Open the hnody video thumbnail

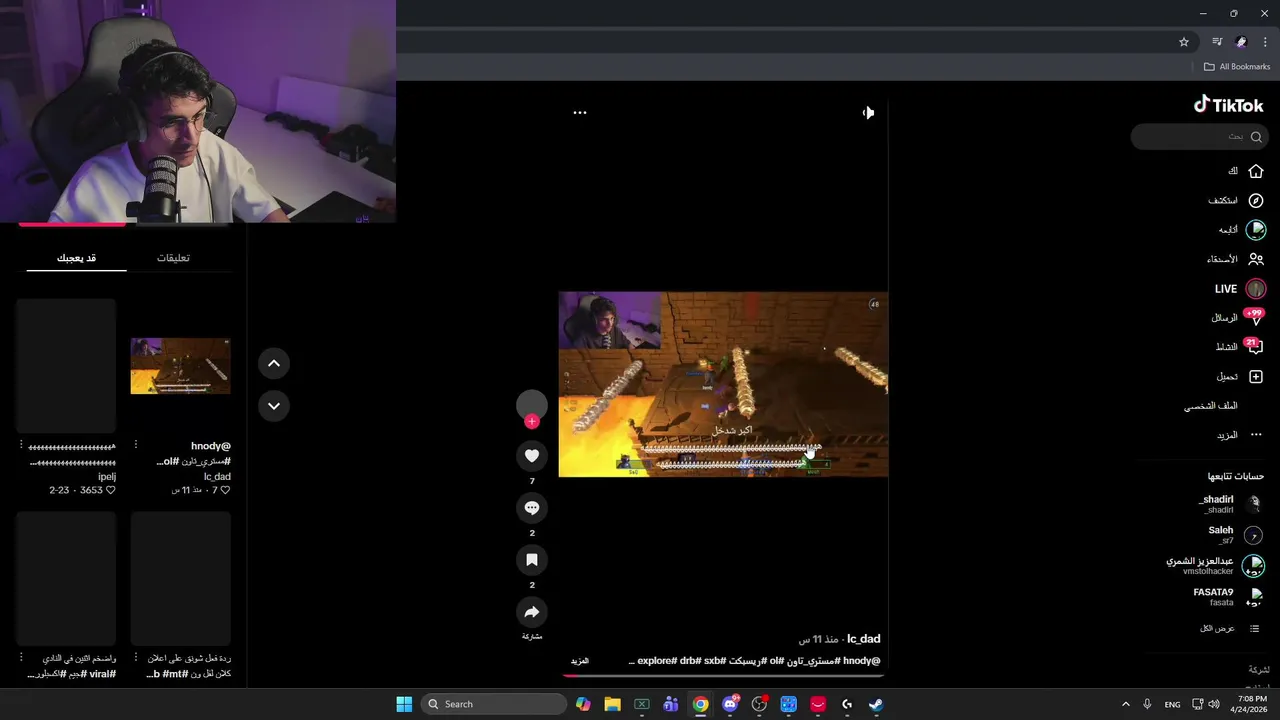(181, 366)
